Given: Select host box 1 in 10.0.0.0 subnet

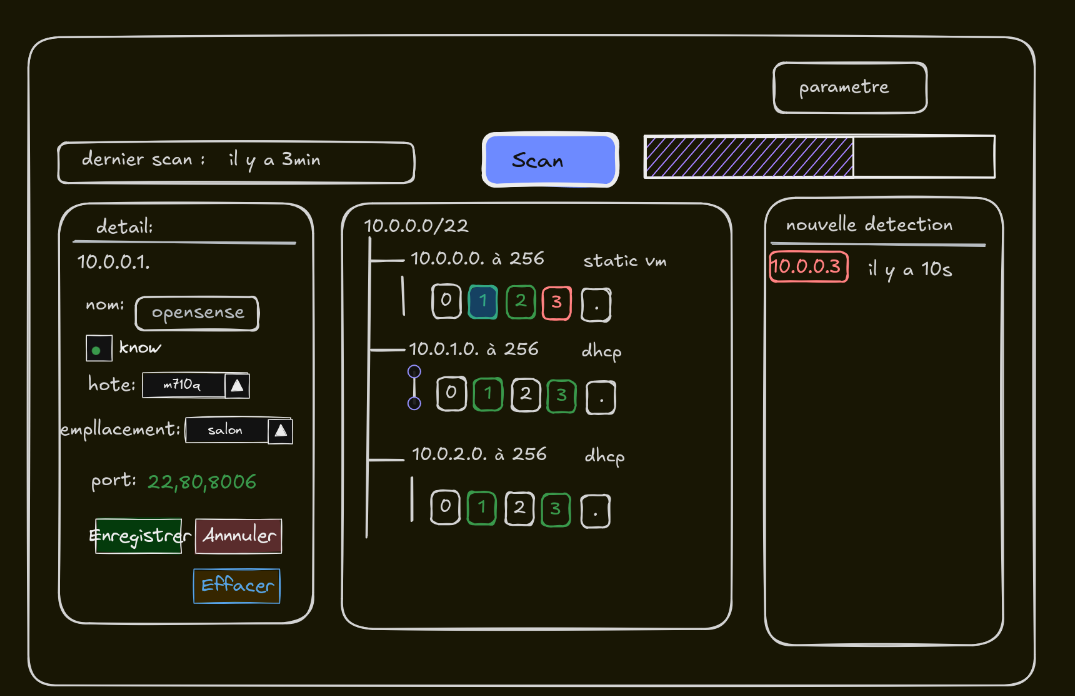Looking at the screenshot, I should (x=483, y=302).
